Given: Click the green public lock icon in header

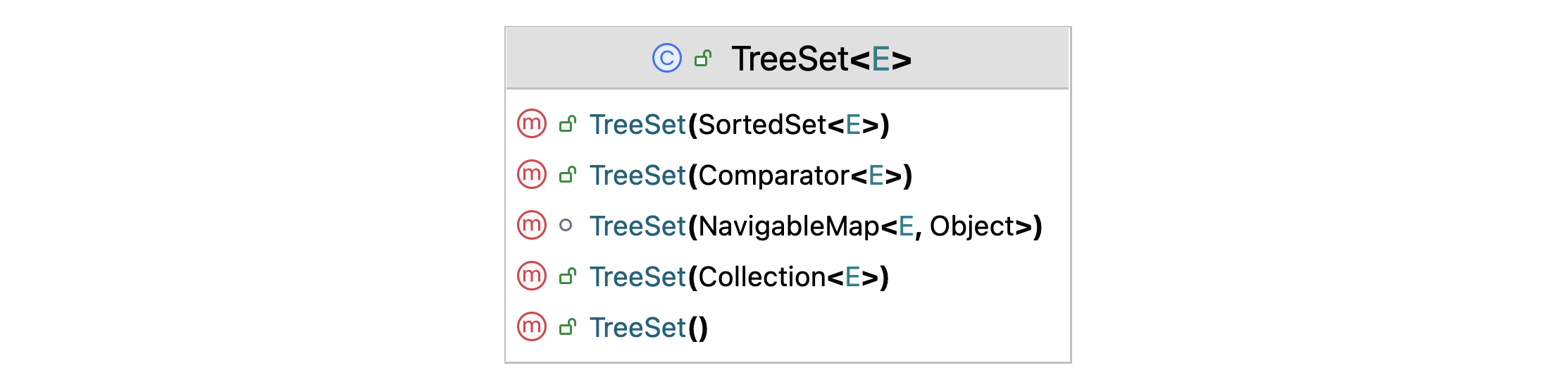Looking at the screenshot, I should coord(702,59).
